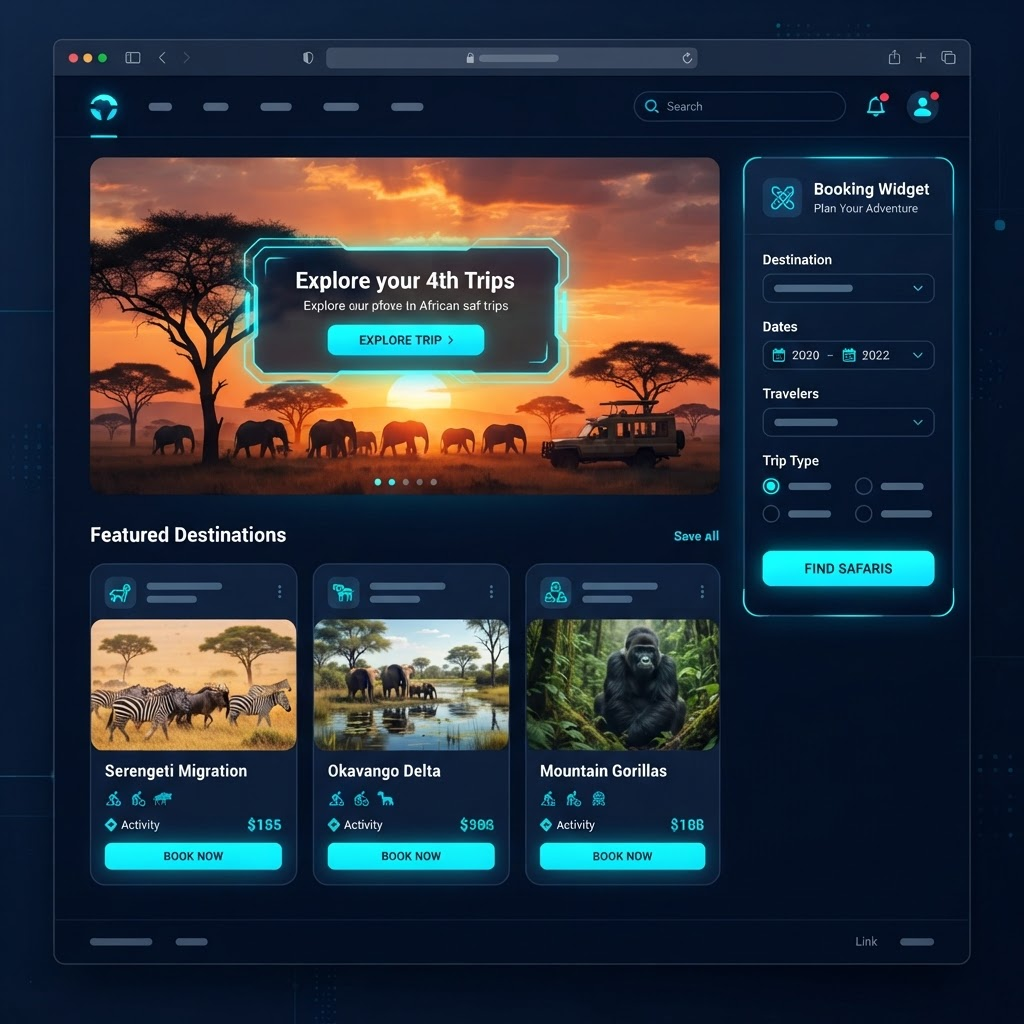
Task: Click the end date calendar icon
Action: click(848, 355)
